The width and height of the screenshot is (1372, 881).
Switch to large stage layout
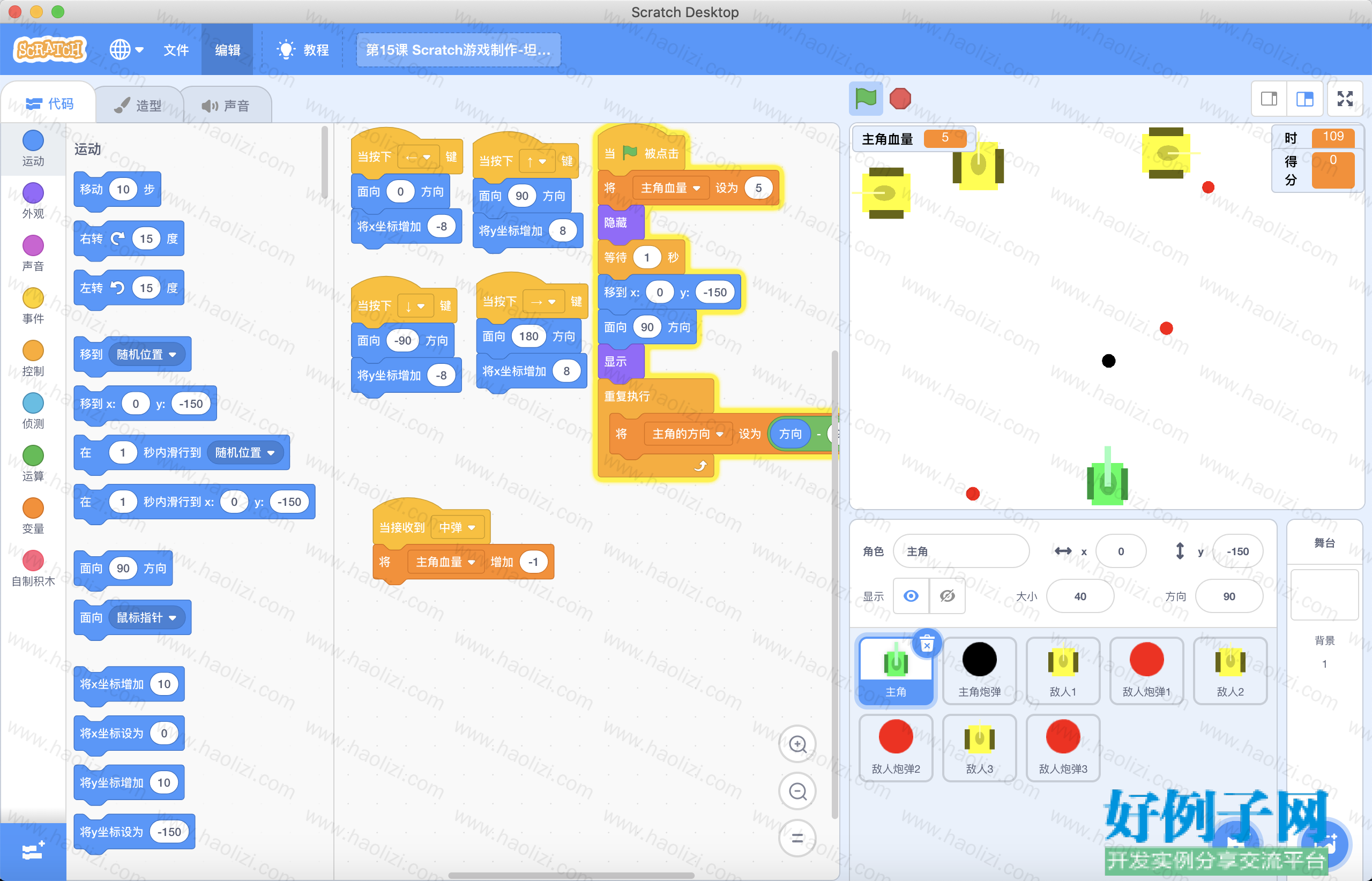click(x=1304, y=99)
